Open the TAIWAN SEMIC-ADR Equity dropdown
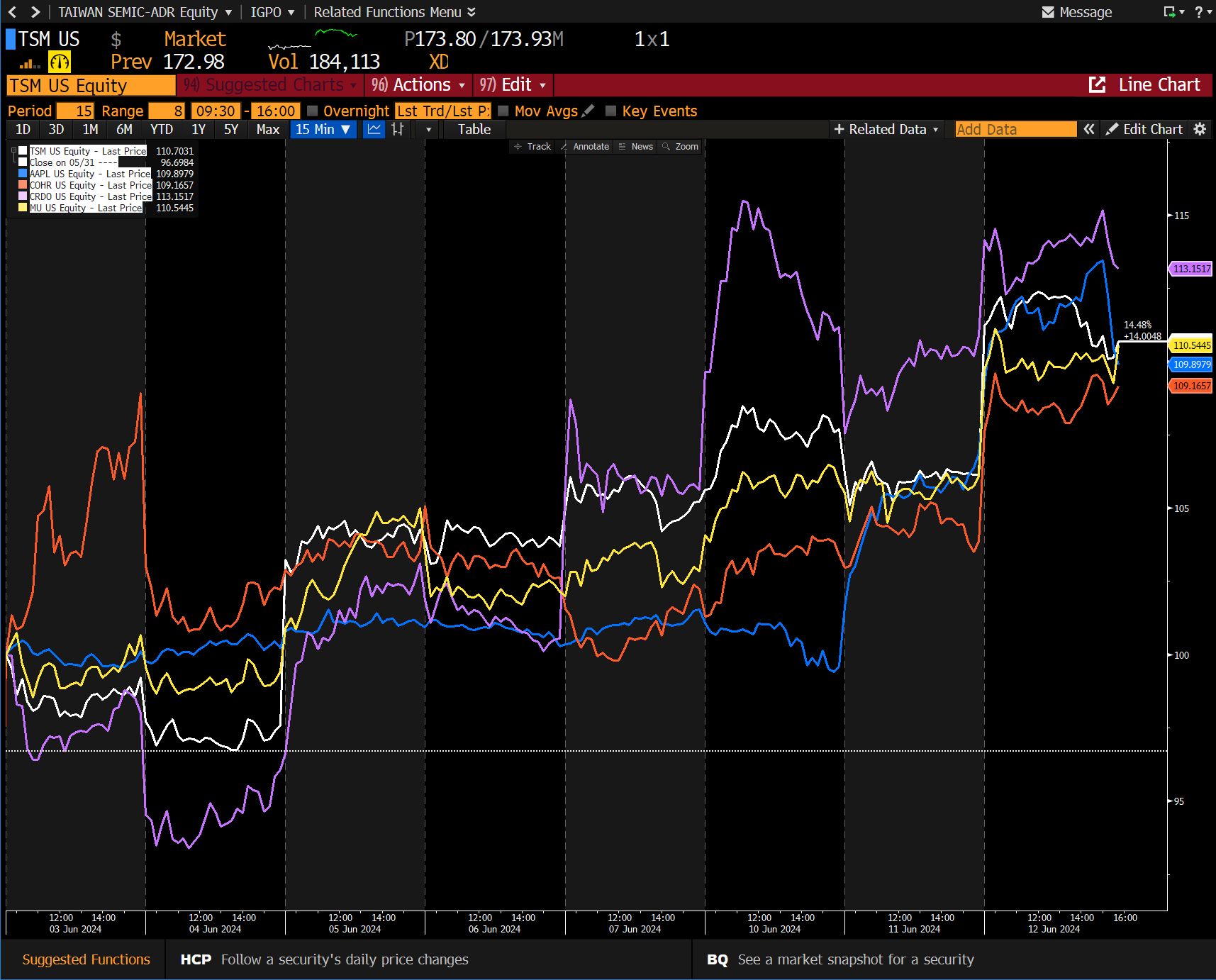This screenshot has width=1216, height=980. pos(145,12)
